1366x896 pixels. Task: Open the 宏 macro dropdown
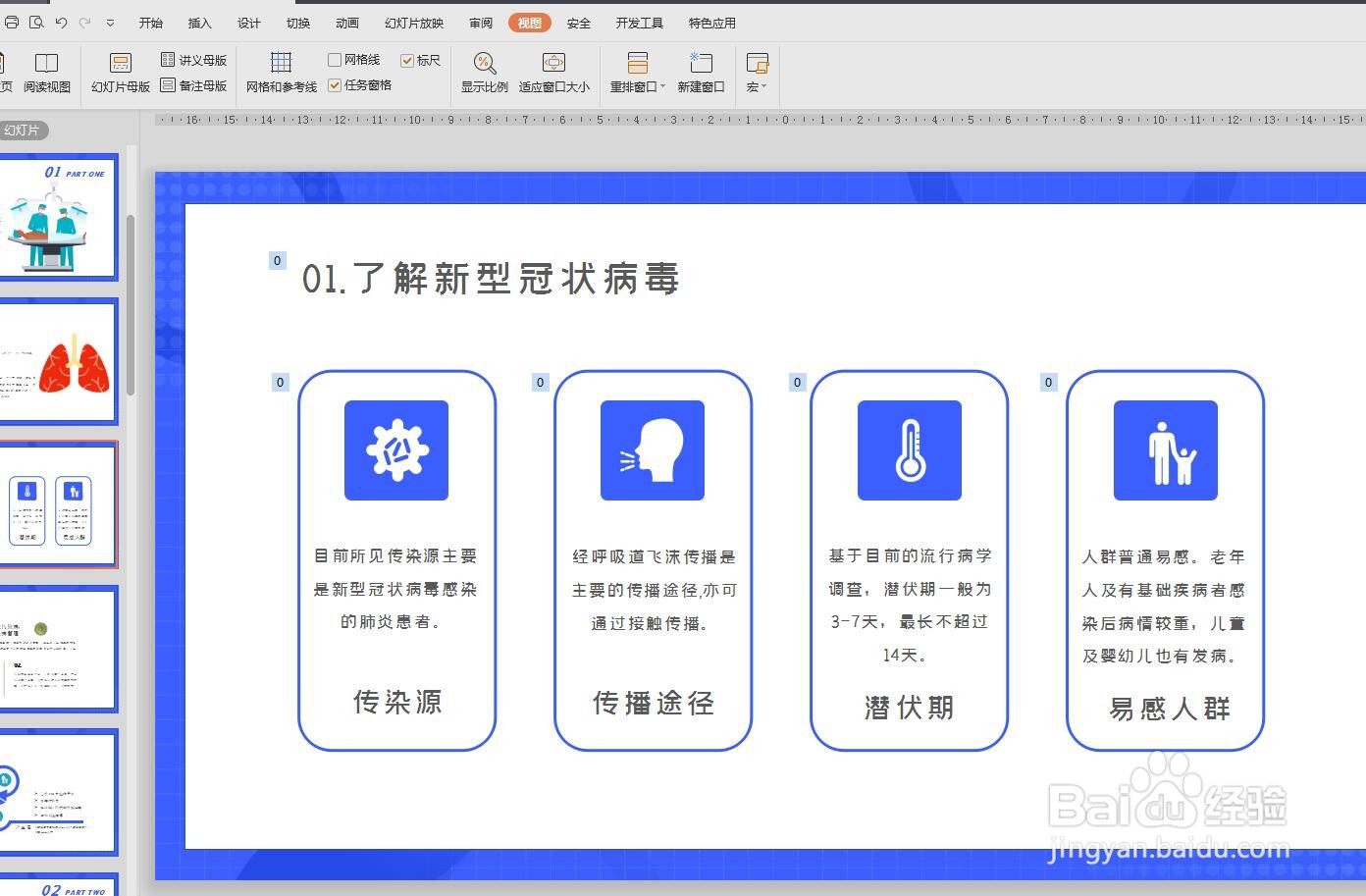[x=757, y=74]
